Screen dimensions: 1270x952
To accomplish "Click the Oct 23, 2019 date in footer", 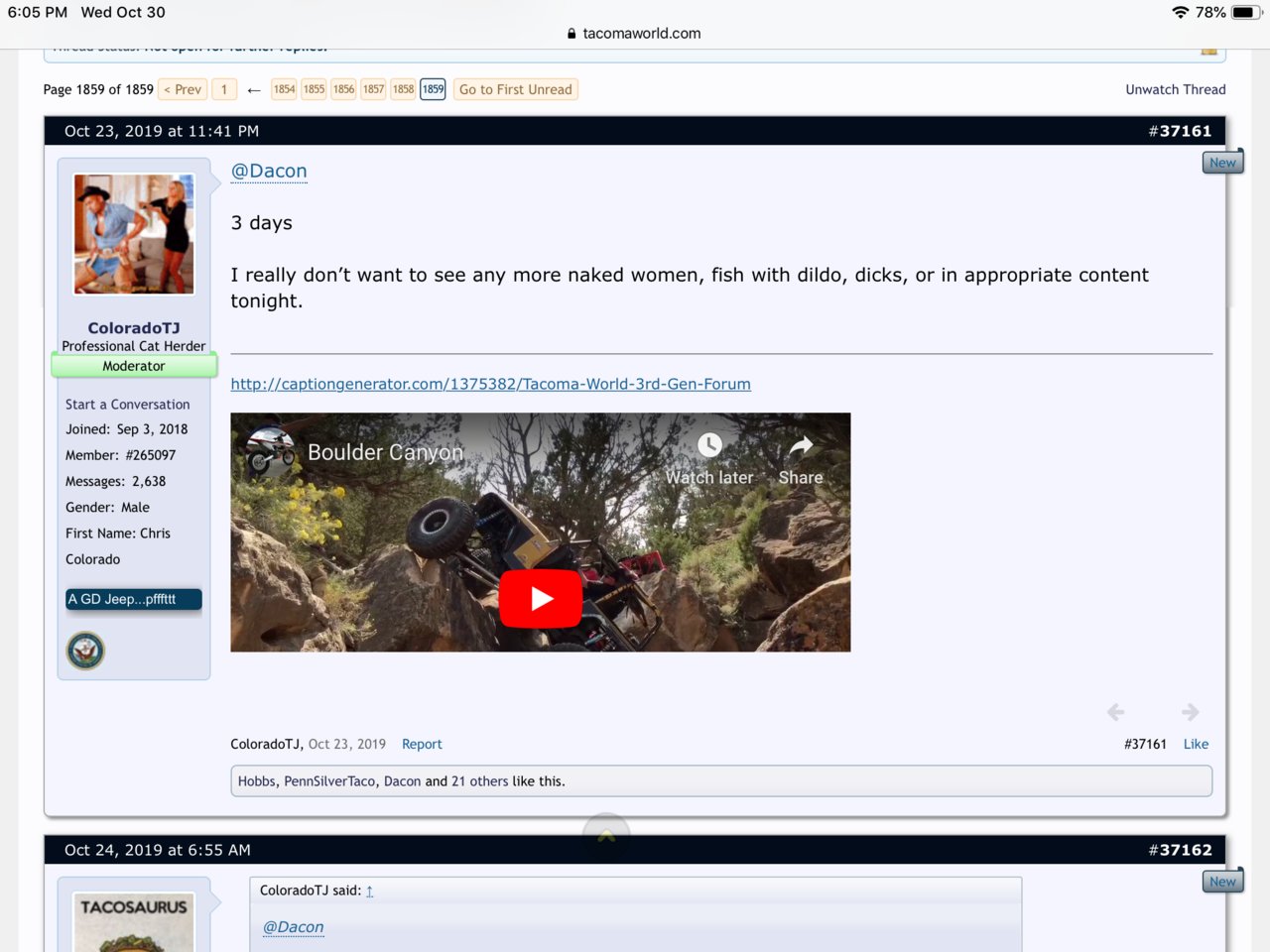I will (346, 744).
